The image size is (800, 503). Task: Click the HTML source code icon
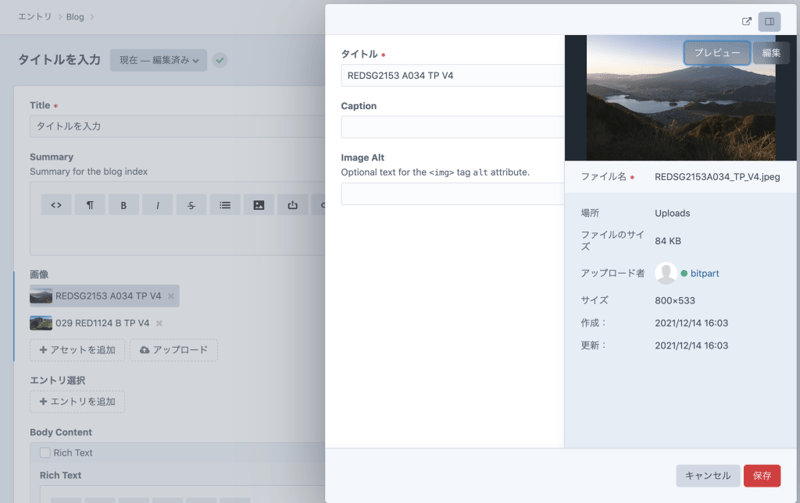56,205
